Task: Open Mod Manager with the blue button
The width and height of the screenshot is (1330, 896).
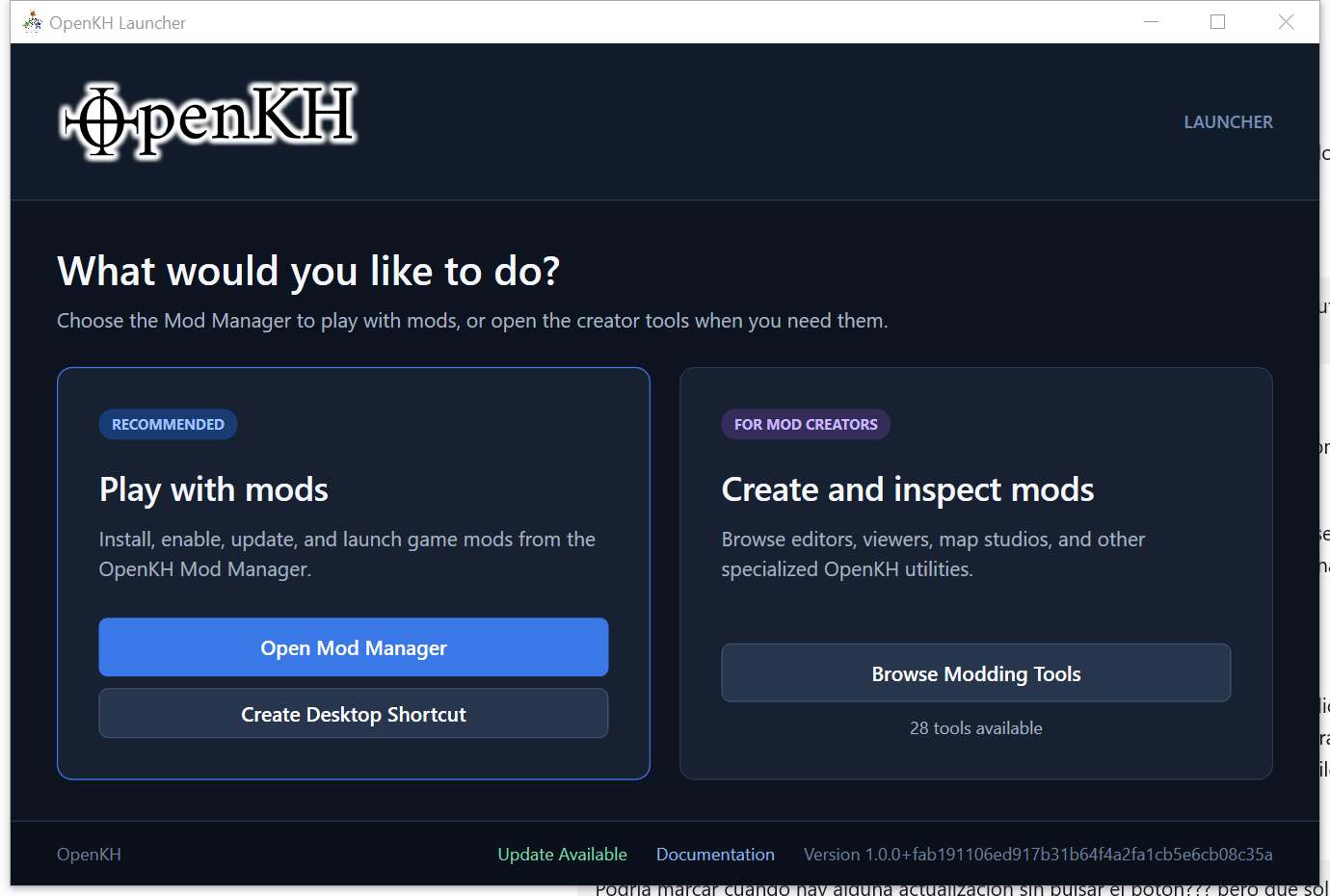Action: (x=354, y=647)
